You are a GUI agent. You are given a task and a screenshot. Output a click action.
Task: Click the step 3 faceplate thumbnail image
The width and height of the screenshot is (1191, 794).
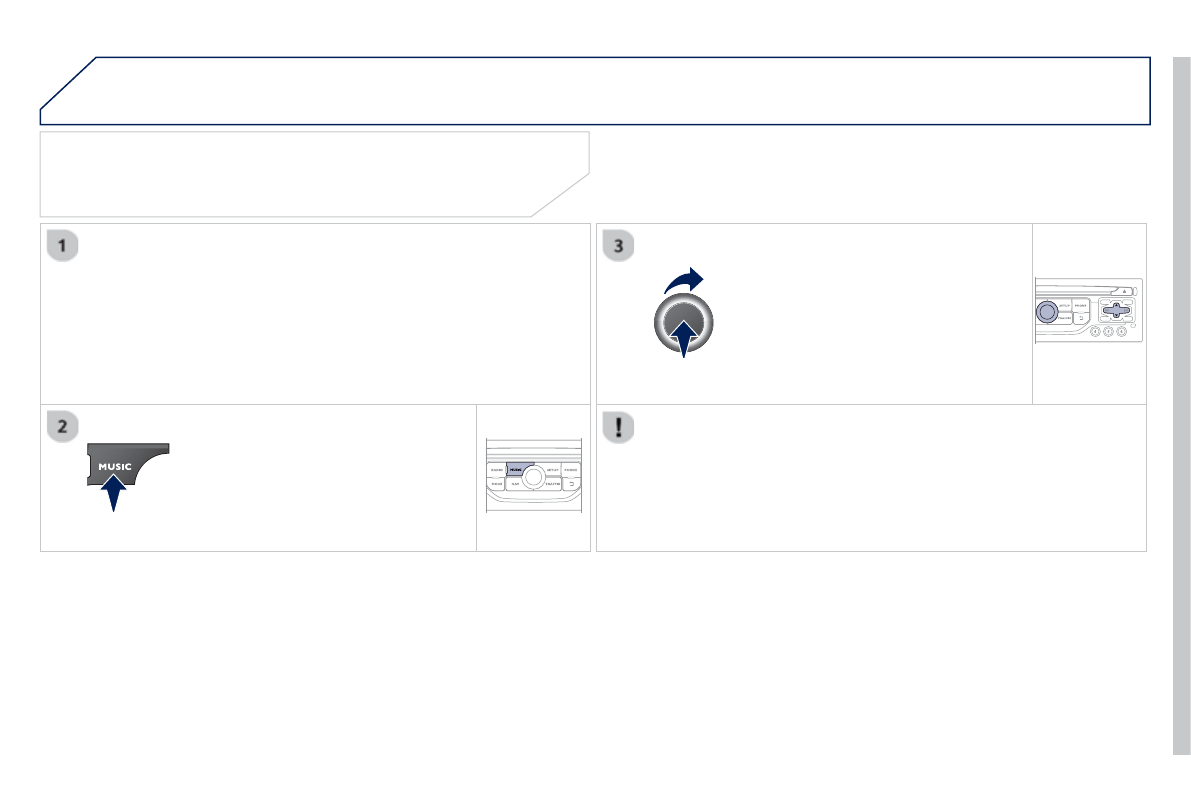point(1089,311)
